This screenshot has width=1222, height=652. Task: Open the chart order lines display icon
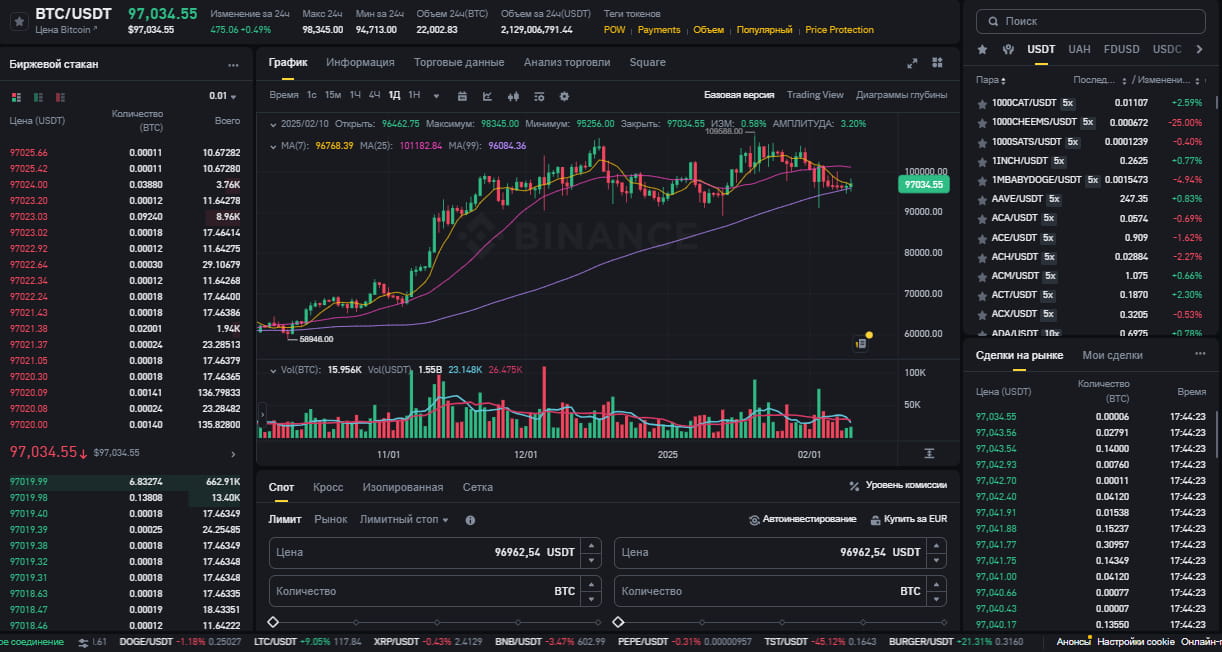coord(539,96)
